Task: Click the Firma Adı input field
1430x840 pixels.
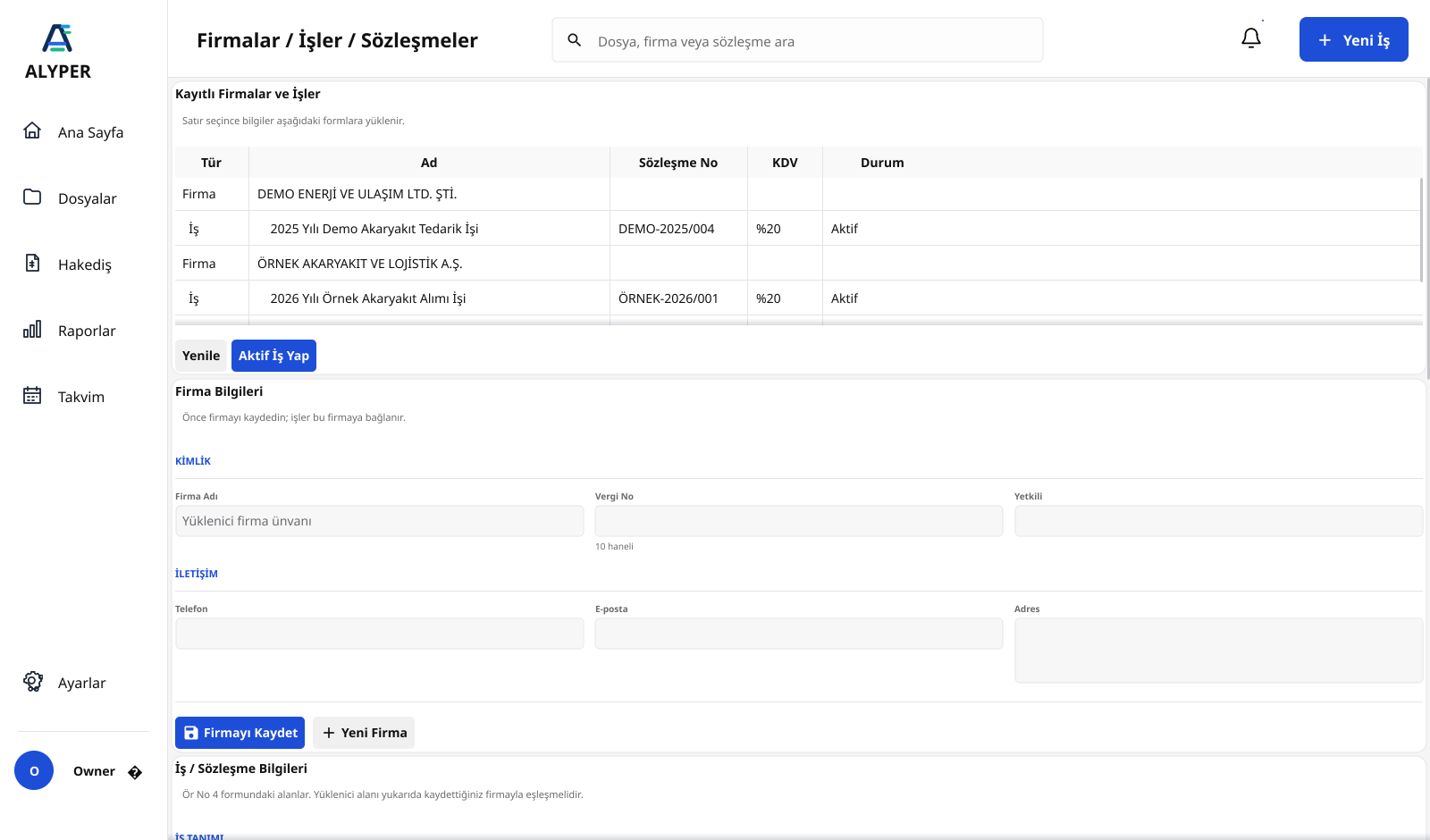Action: [x=379, y=521]
